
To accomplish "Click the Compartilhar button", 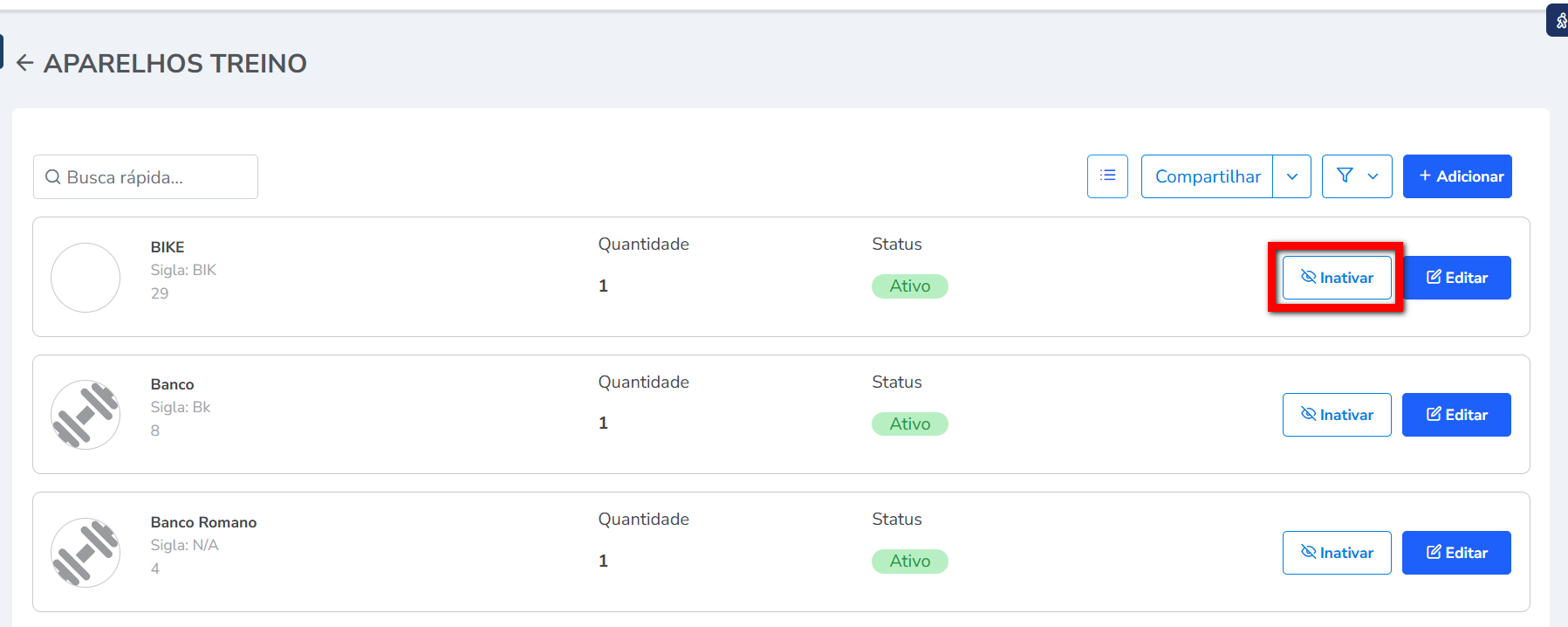I will tap(1208, 176).
